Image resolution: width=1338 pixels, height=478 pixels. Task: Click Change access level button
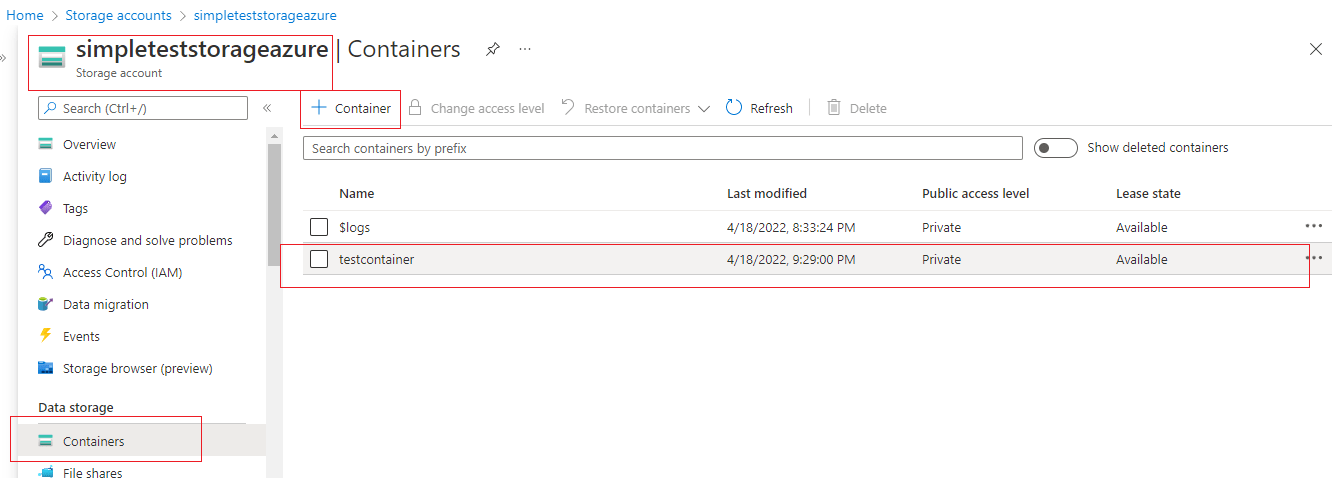(x=476, y=108)
